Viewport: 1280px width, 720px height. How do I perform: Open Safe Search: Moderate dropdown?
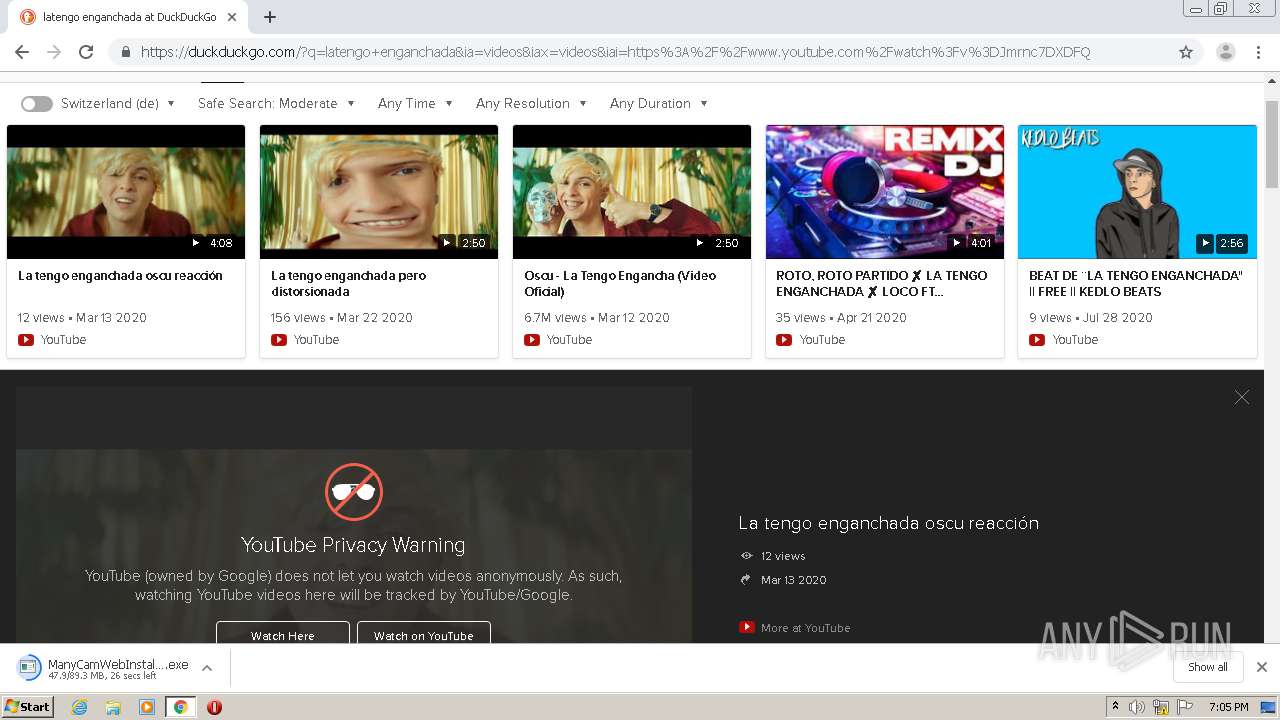(276, 104)
